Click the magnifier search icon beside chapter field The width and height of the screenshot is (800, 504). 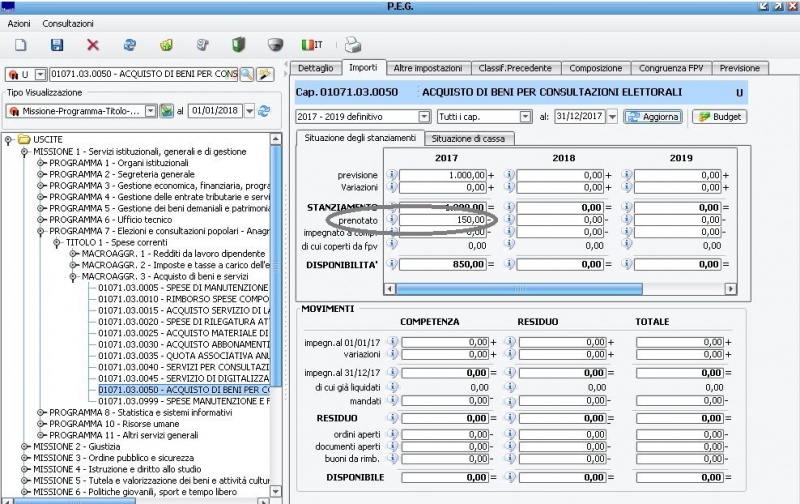coord(246,74)
